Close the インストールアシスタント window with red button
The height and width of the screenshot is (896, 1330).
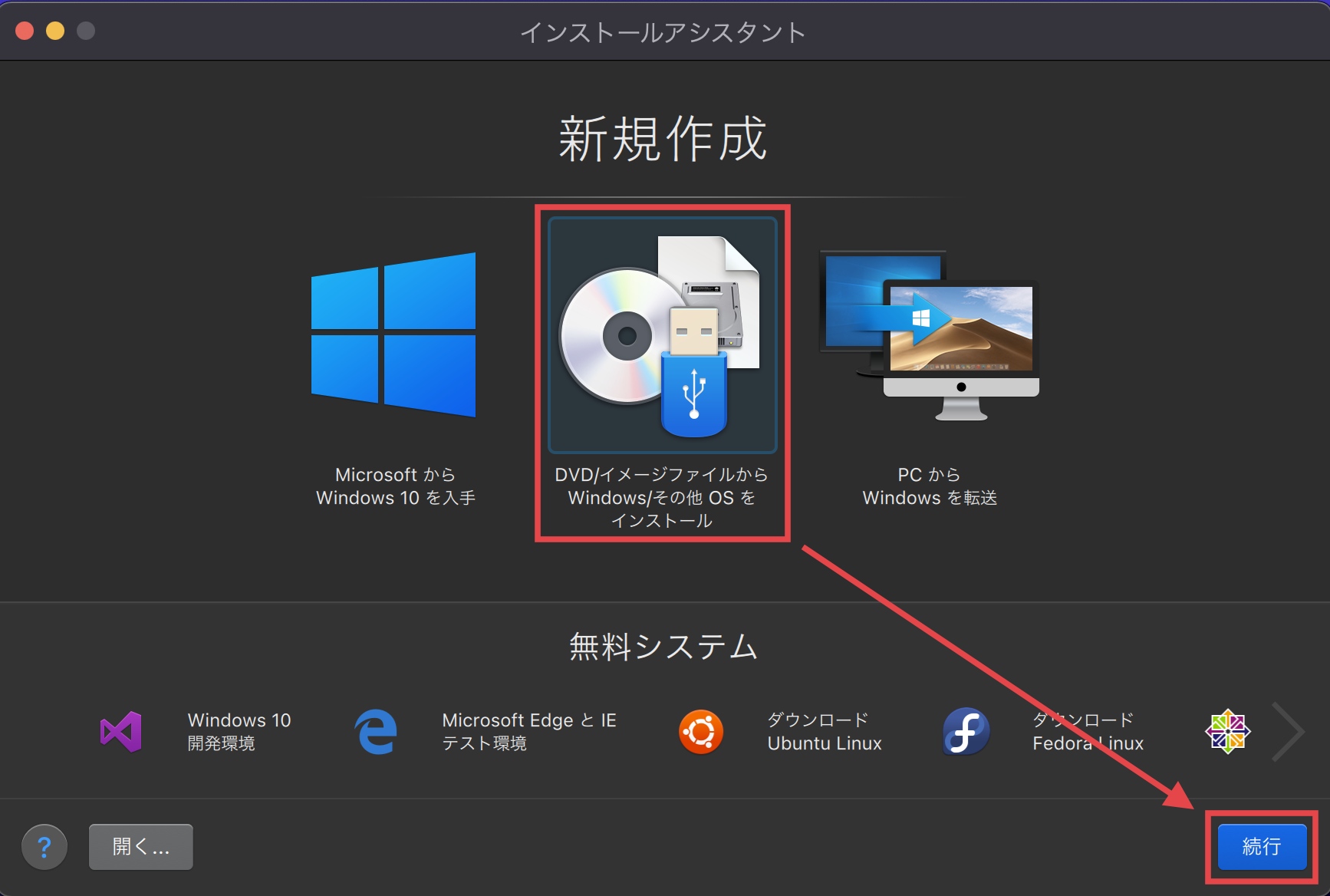(x=25, y=31)
